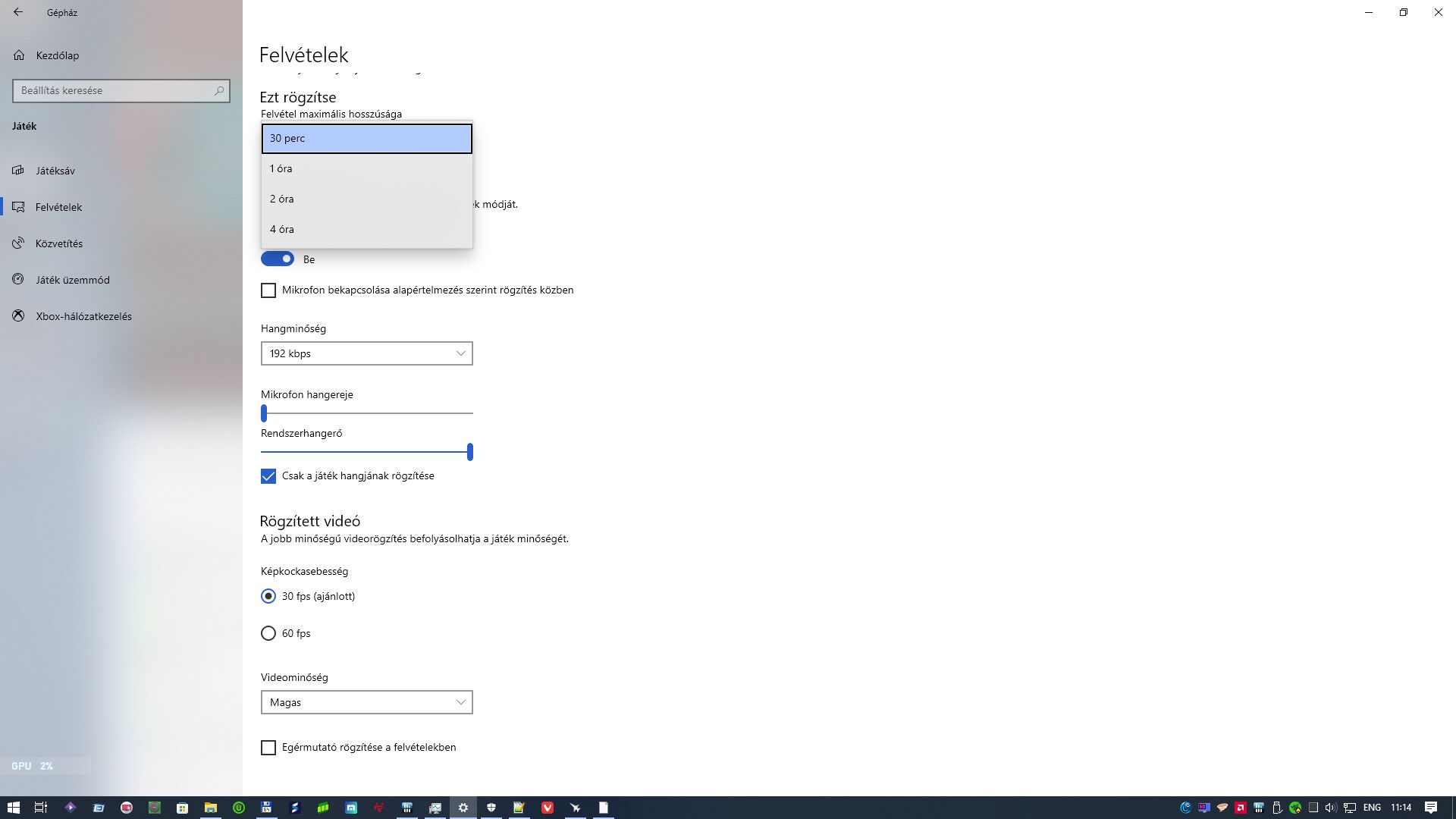Open the Videominőség Magas dropdown
Image resolution: width=1456 pixels, height=819 pixels.
[366, 702]
